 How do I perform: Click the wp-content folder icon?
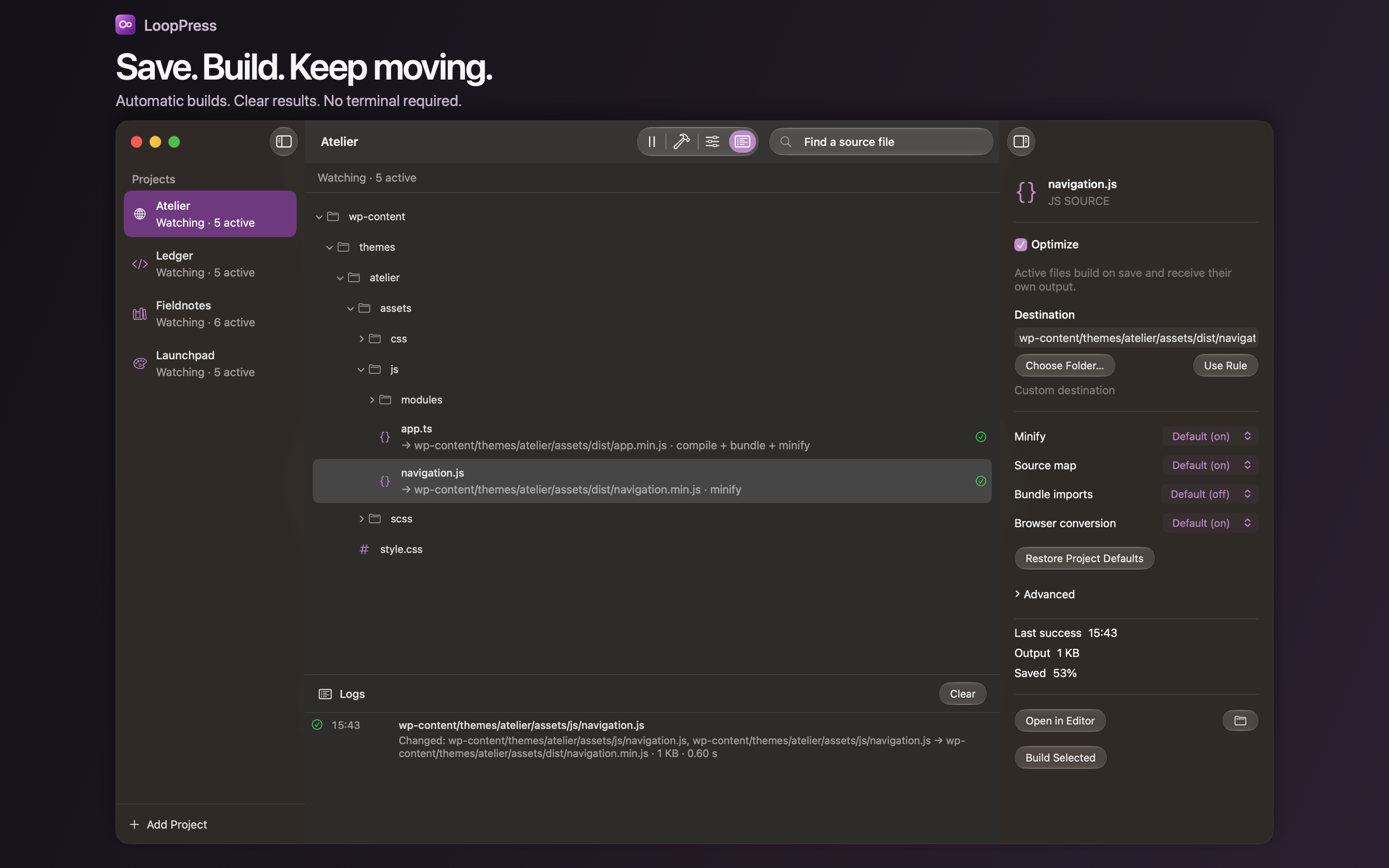333,217
